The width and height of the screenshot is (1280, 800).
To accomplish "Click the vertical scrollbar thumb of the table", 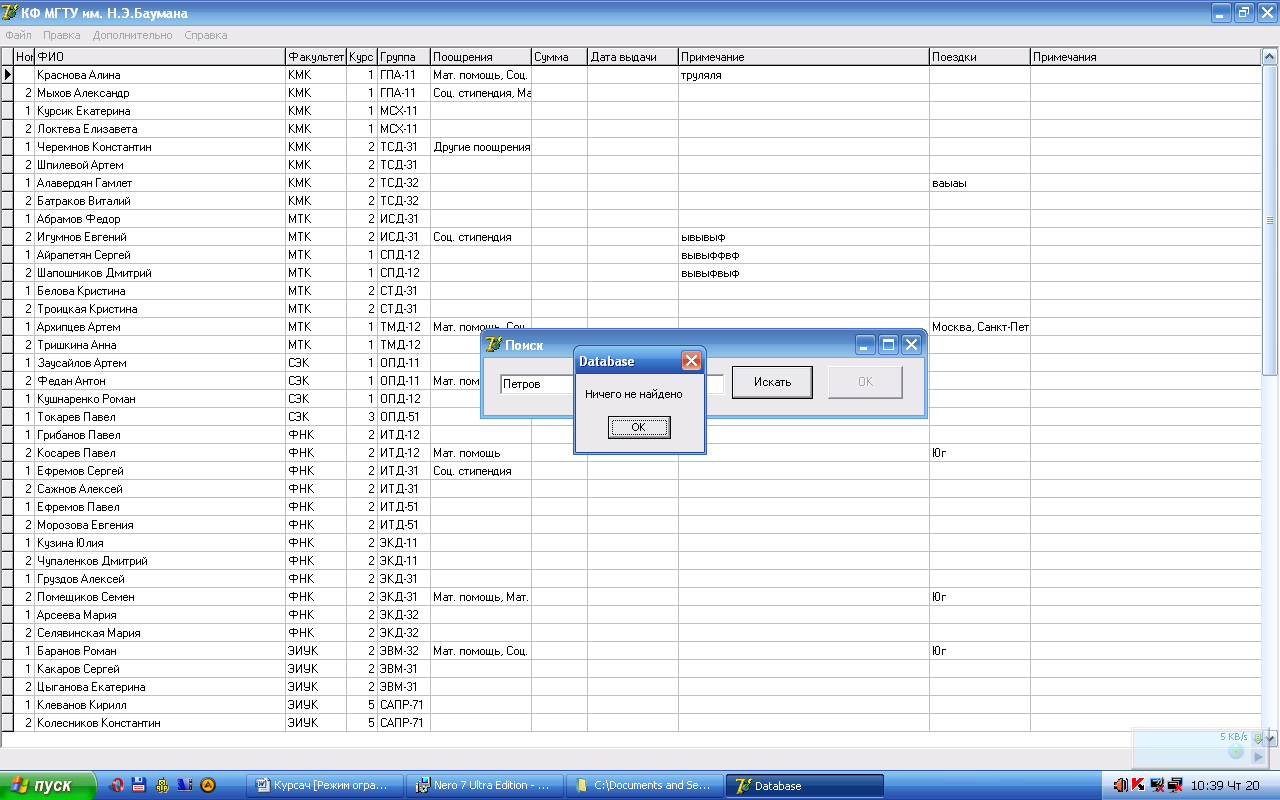I will click(1270, 220).
